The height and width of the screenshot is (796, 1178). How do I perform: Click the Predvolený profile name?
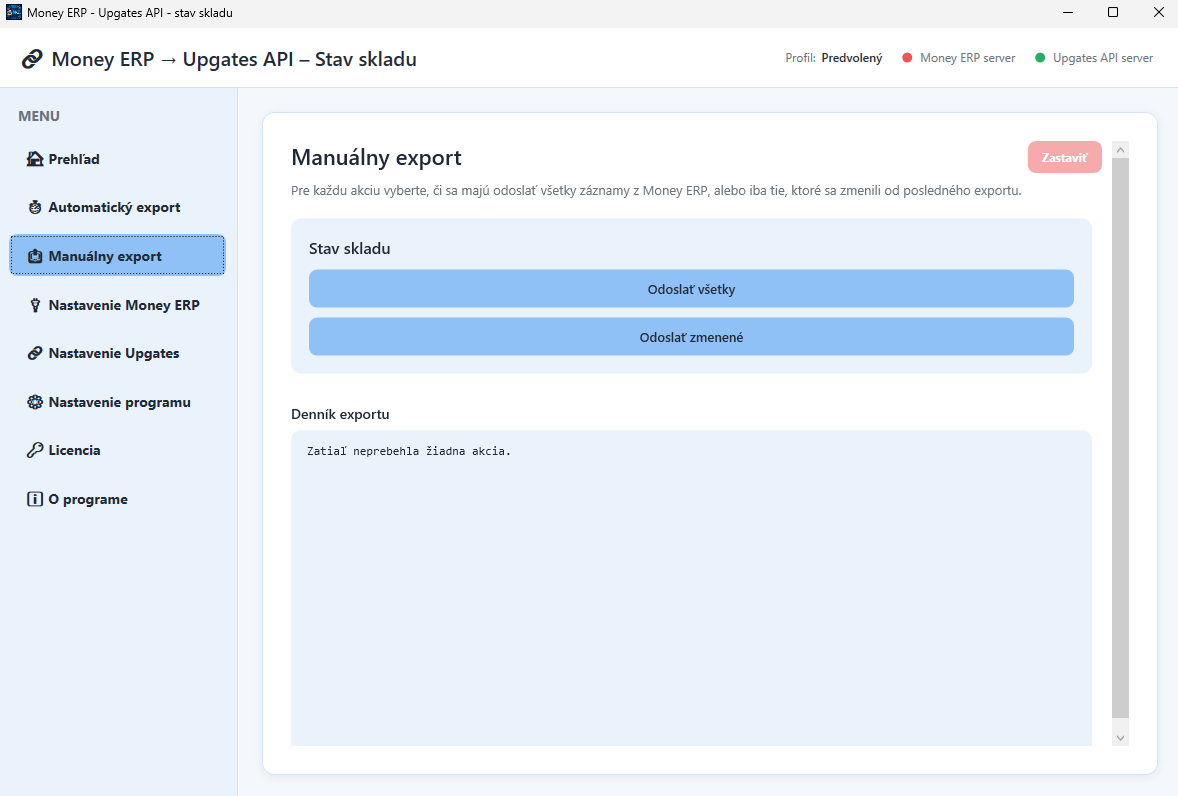click(852, 58)
